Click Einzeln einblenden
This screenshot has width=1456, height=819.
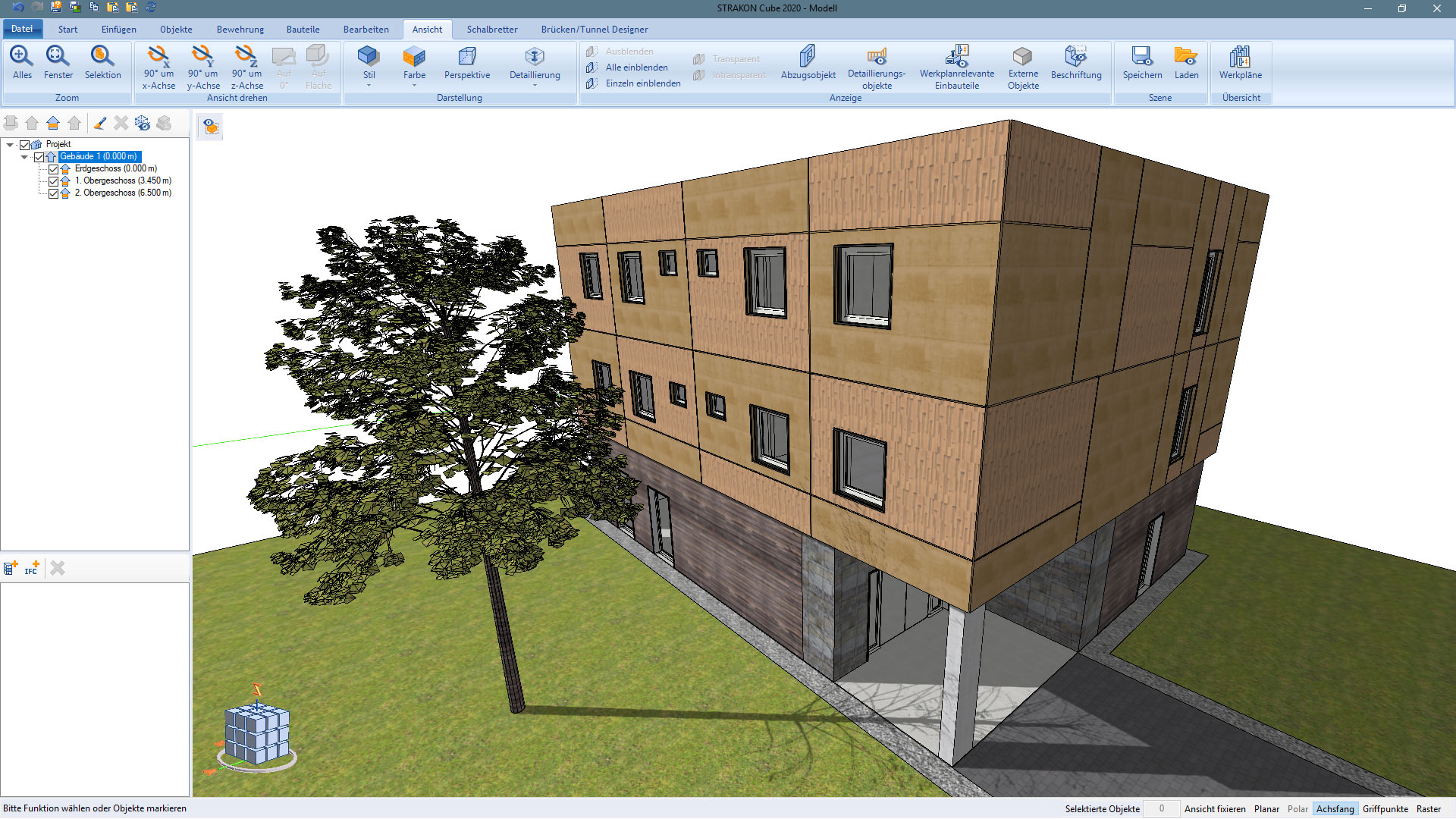633,83
